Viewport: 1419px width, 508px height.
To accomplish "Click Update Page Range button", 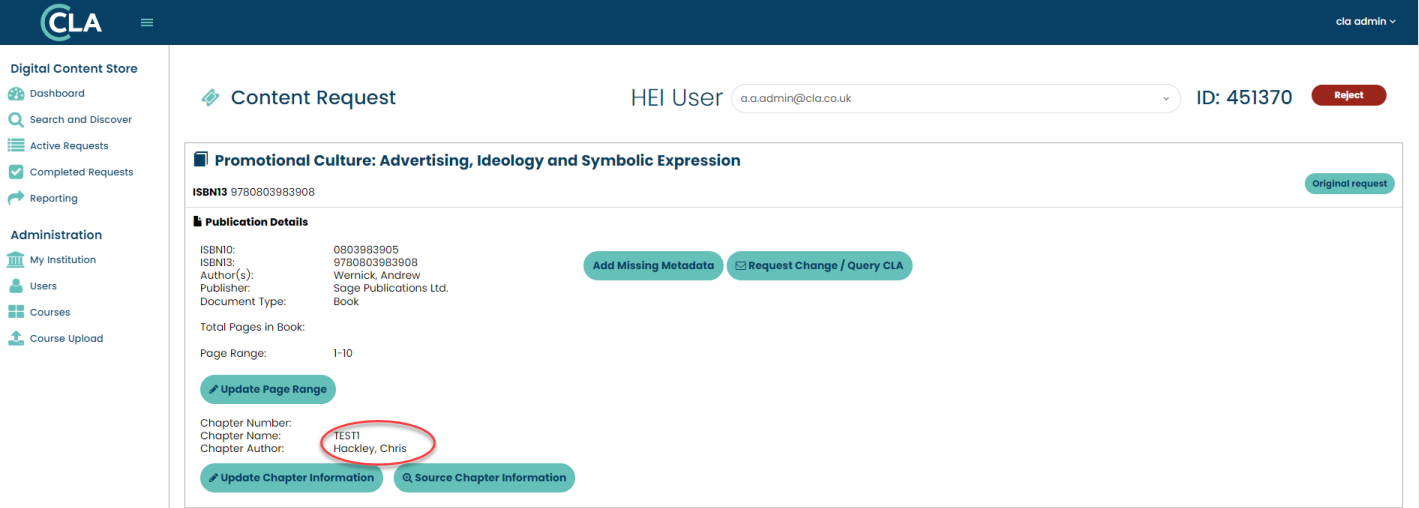I will [x=268, y=389].
